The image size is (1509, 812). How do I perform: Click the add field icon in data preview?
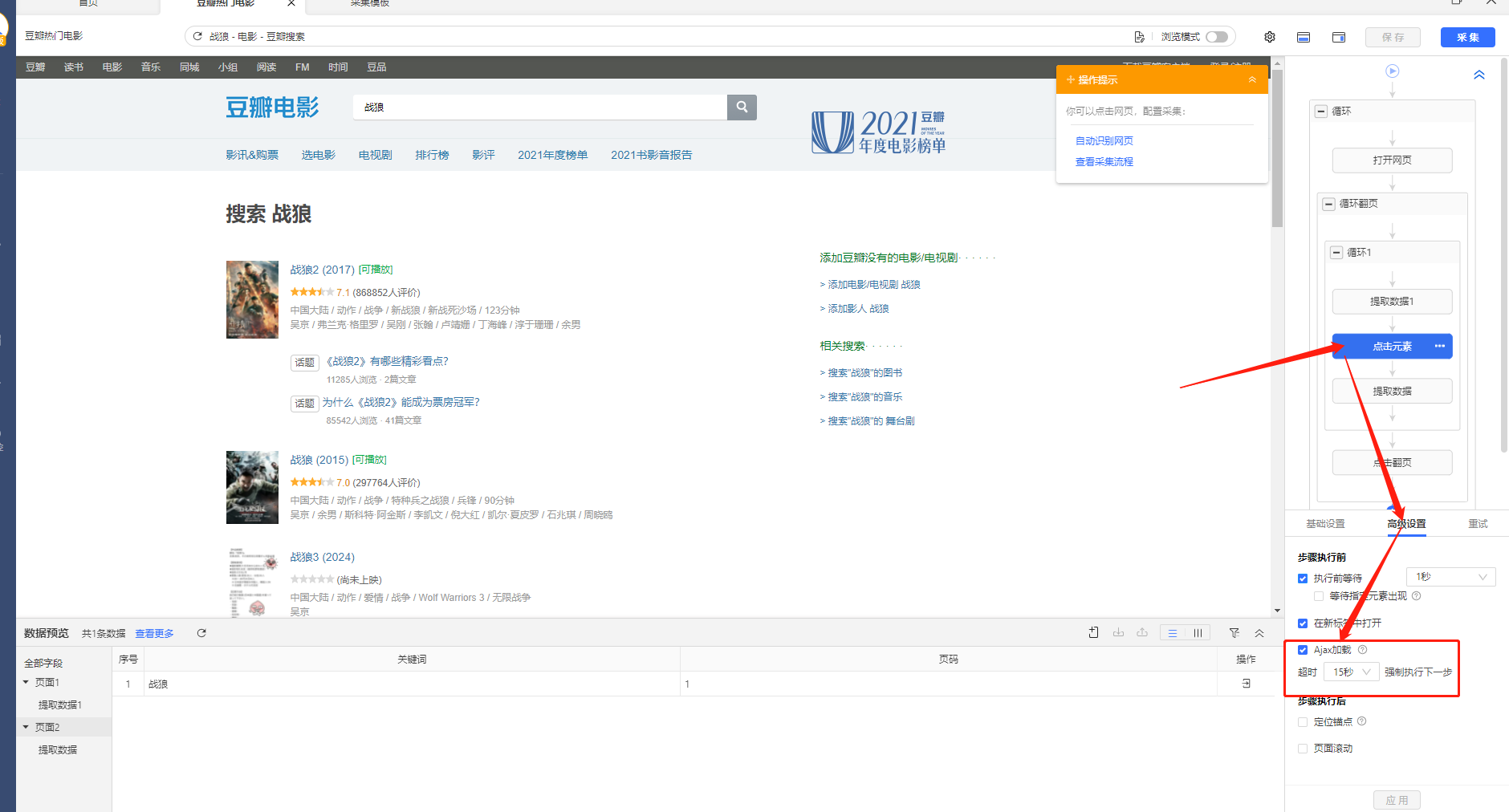[x=1093, y=633]
